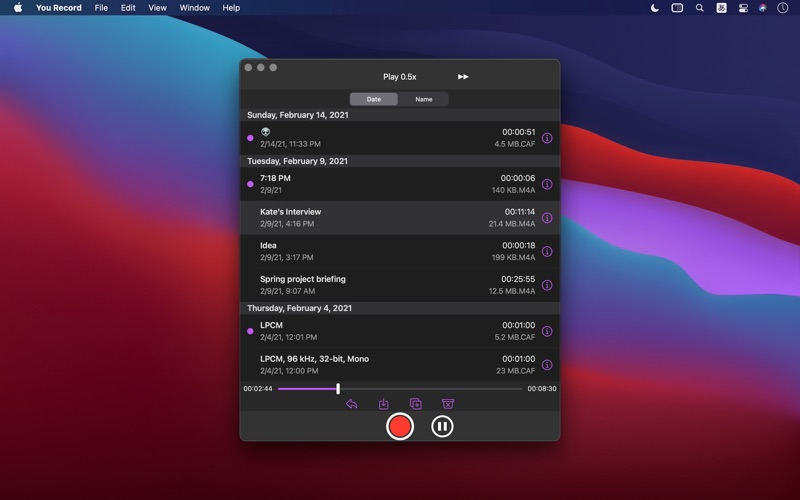This screenshot has height=500, width=800.
Task: Open macOS Control Center
Action: point(743,8)
